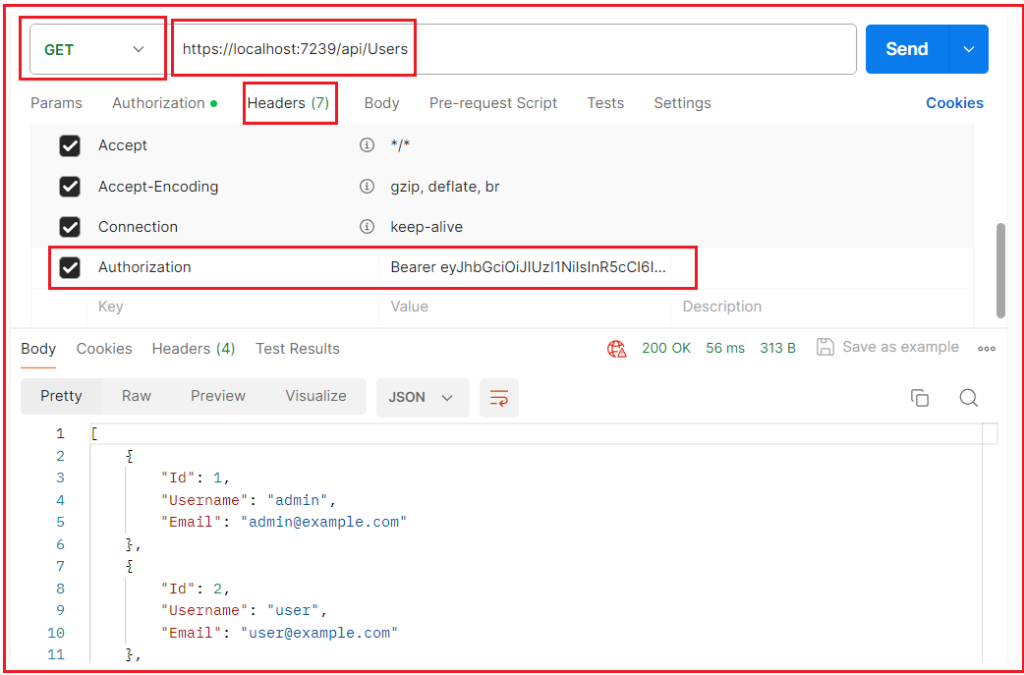This screenshot has height=675, width=1024.
Task: Toggle line wrapping in response viewer
Action: pos(498,397)
